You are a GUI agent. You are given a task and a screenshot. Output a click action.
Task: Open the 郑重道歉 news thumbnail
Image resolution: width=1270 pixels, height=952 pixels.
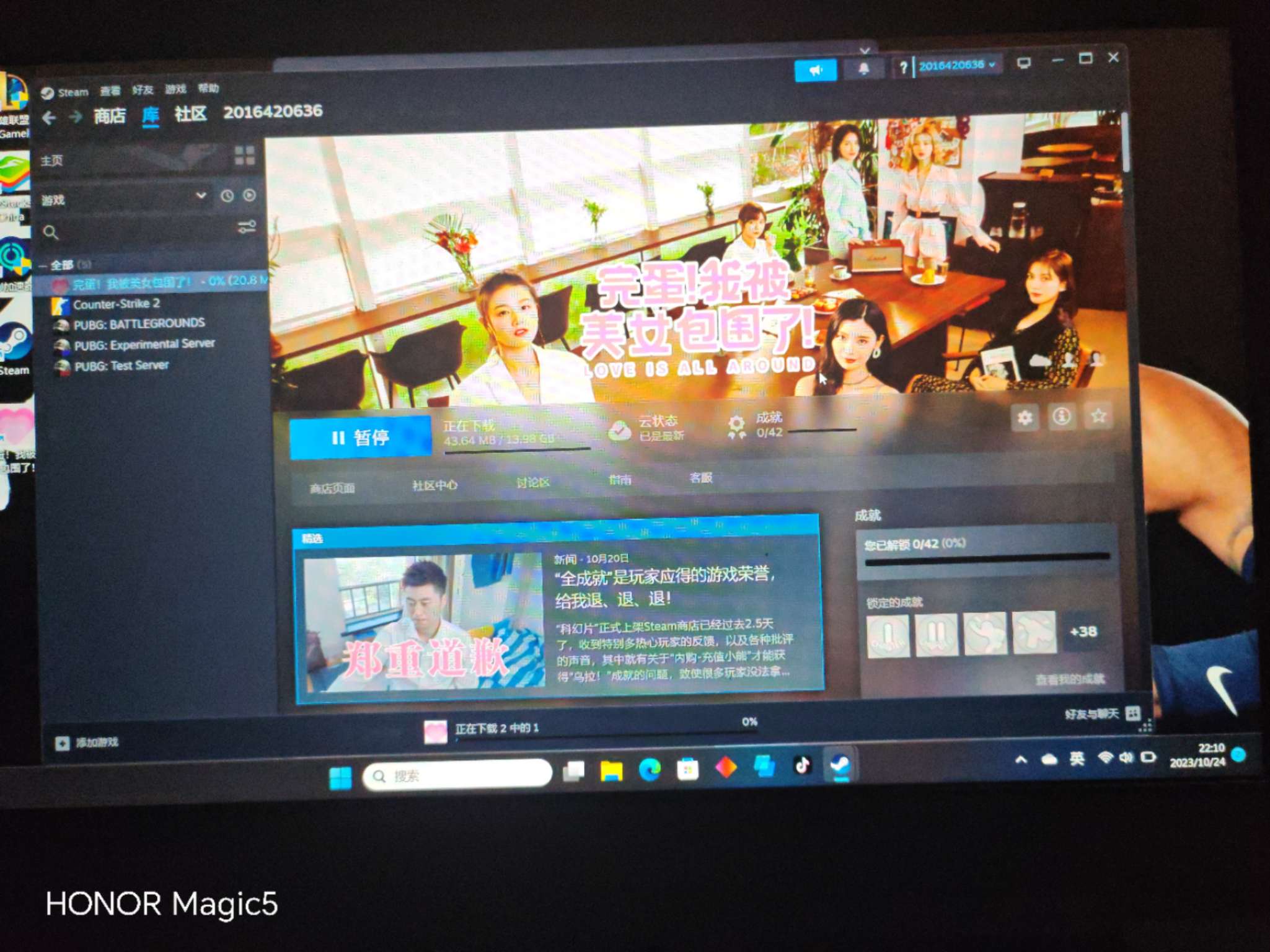[x=425, y=622]
